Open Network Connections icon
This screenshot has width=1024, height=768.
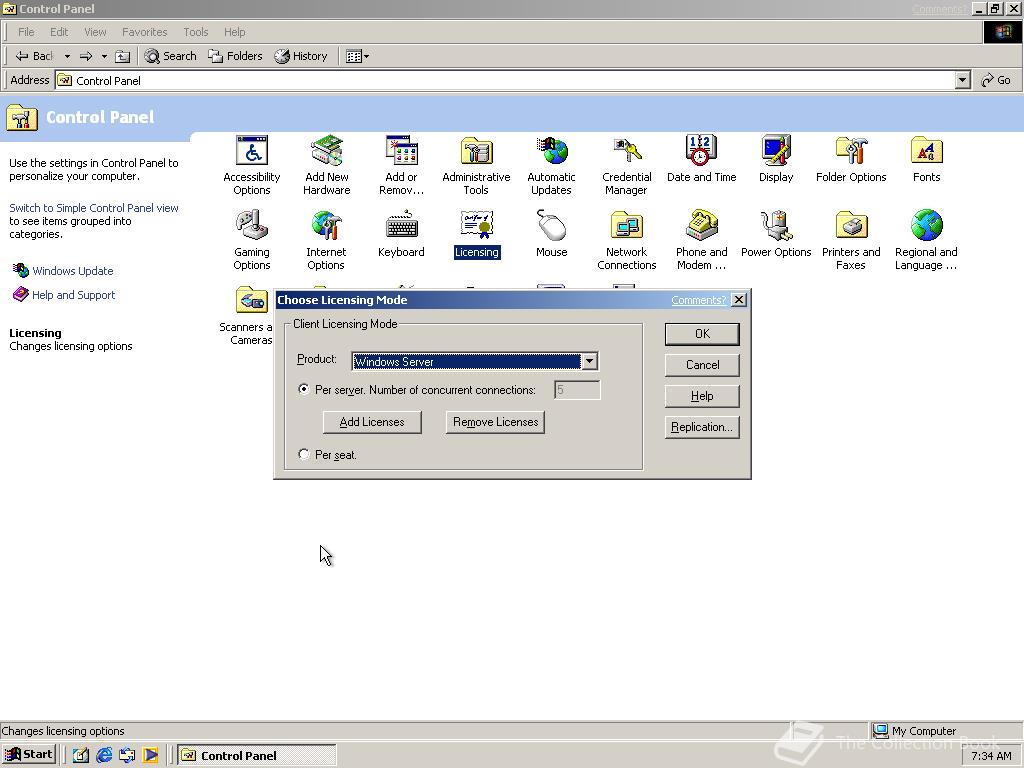point(626,240)
